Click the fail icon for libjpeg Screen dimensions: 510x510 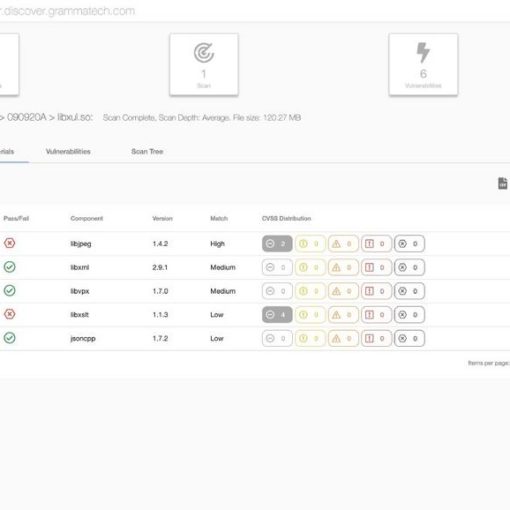click(x=10, y=243)
